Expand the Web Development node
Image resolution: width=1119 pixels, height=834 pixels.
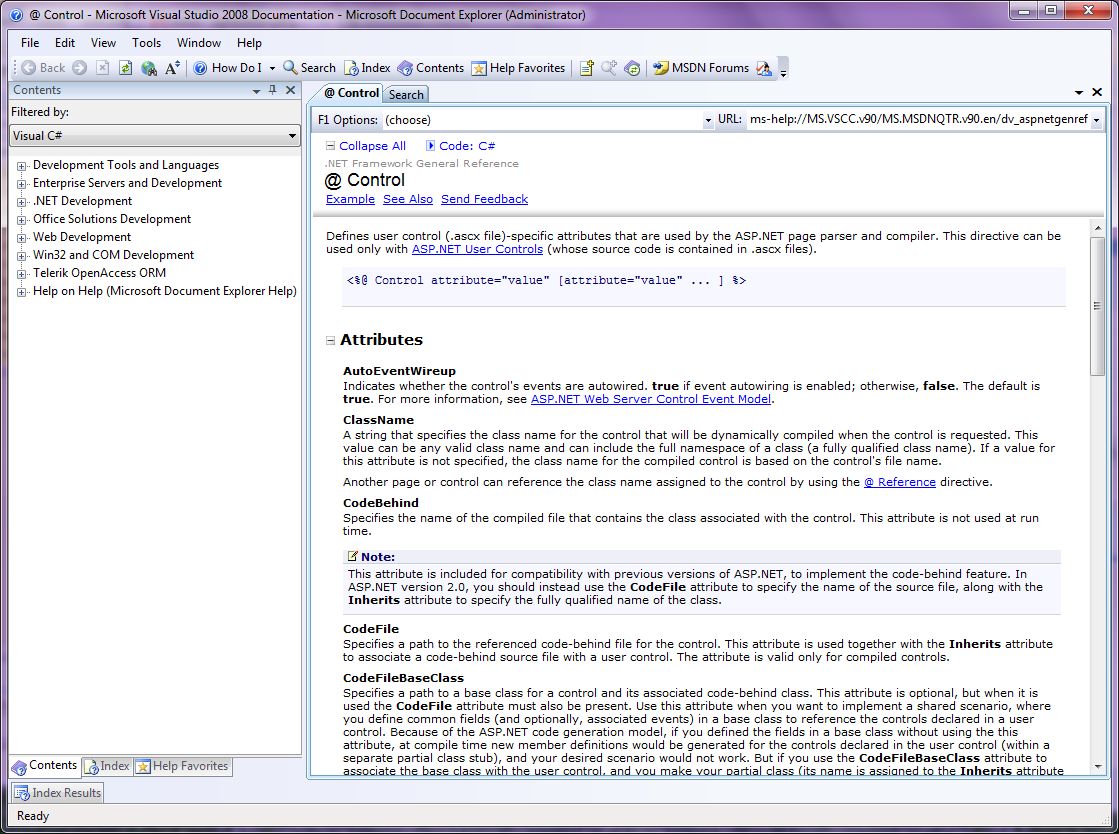pyautogui.click(x=21, y=238)
